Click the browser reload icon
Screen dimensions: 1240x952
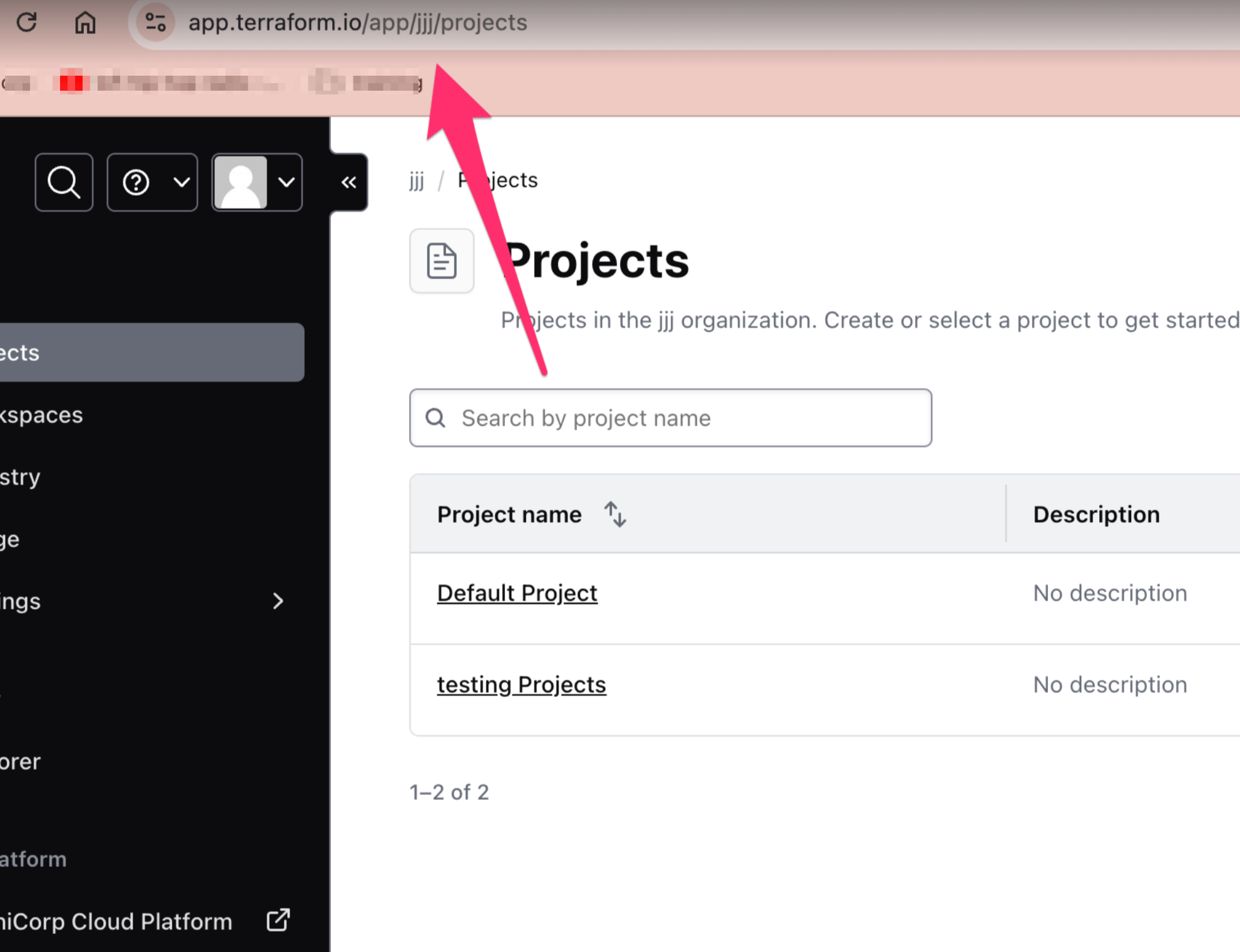[27, 23]
